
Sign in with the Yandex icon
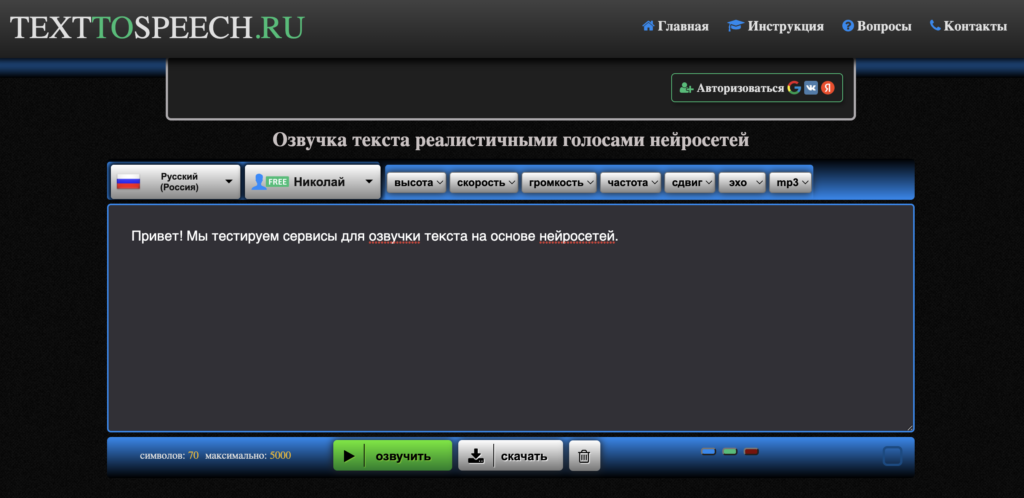827,88
